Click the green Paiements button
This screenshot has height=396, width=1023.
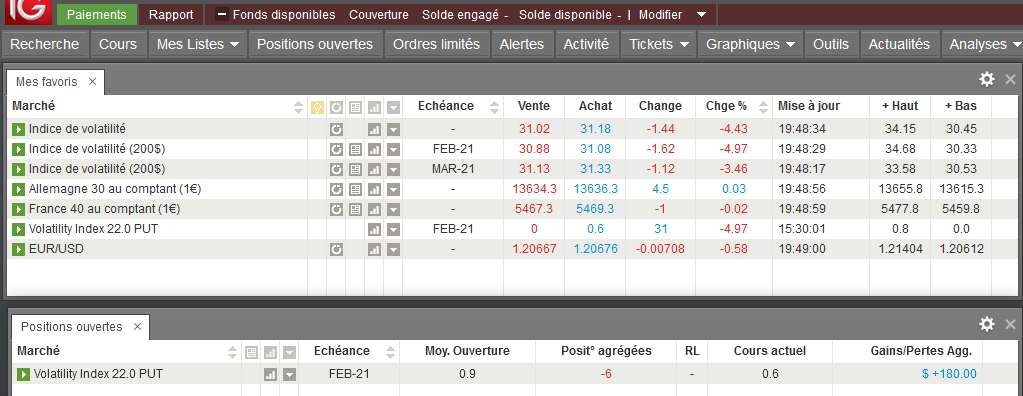point(97,14)
